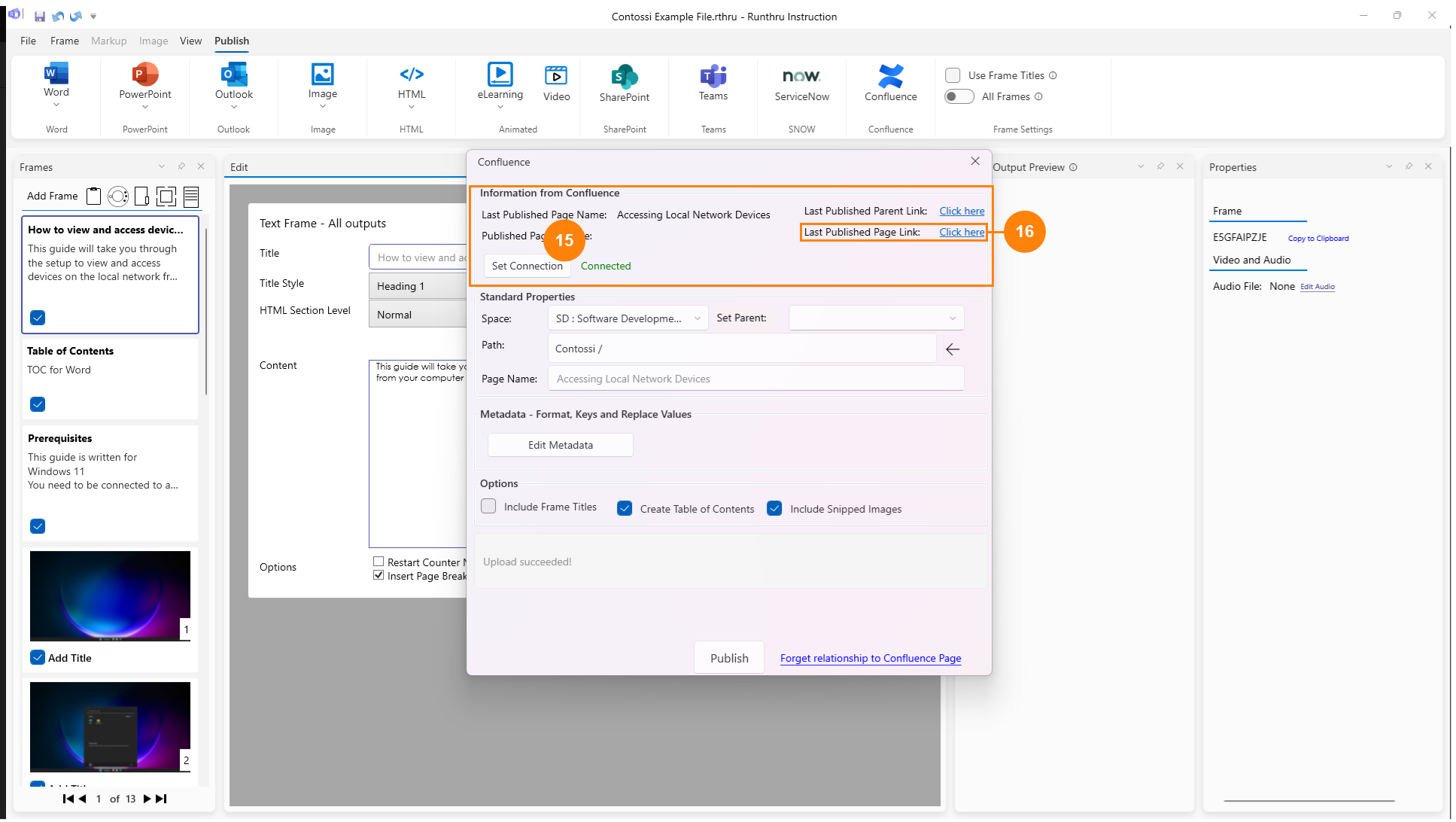Select the frame 1 thumbnail image
The width and height of the screenshot is (1456, 822).
[x=110, y=595]
